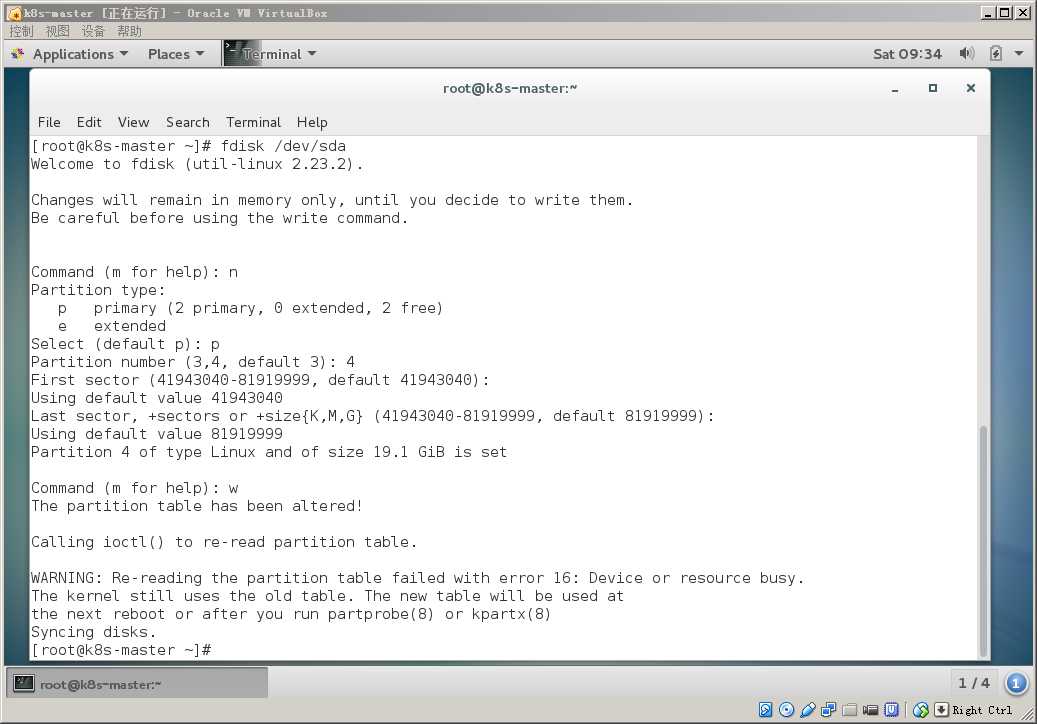Click the battery power icon in top panel
Image resolution: width=1037 pixels, height=724 pixels.
(995, 54)
